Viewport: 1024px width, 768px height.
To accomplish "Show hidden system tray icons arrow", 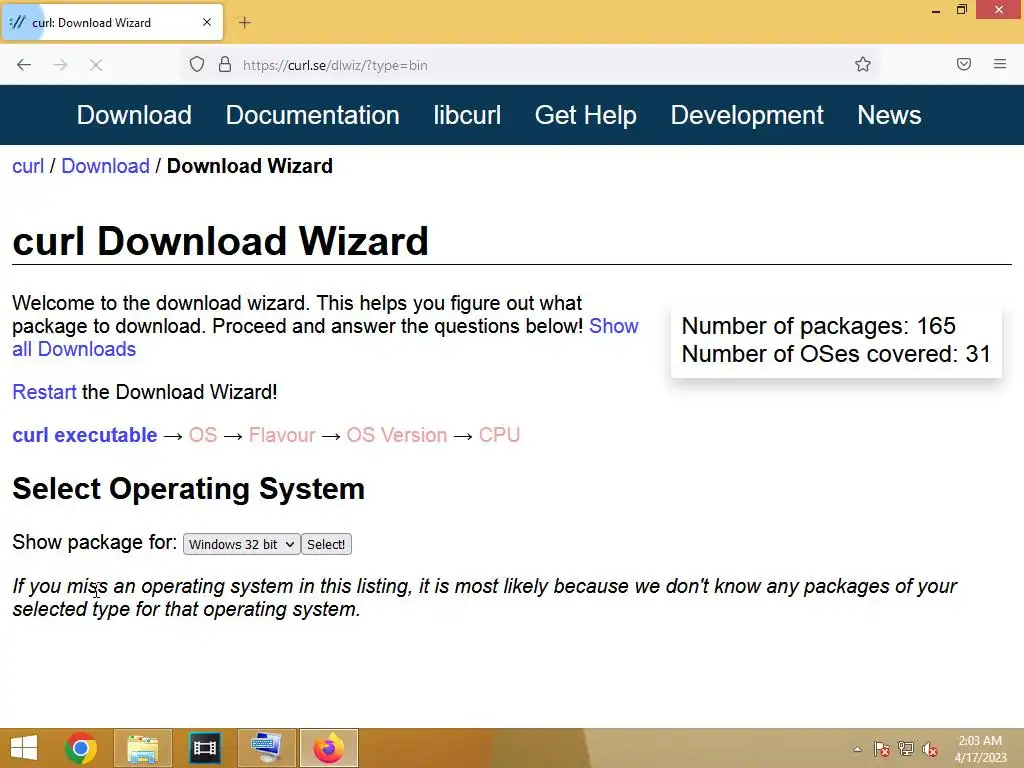I will tap(857, 749).
